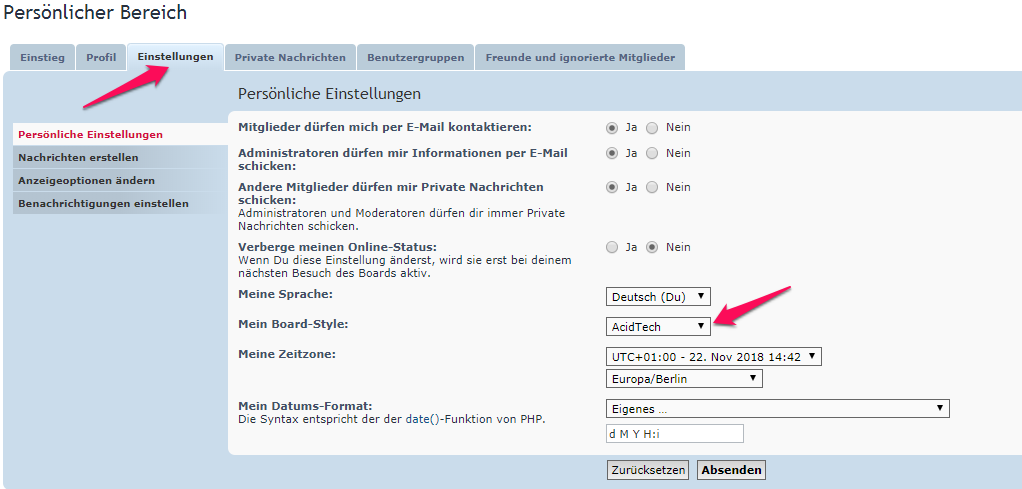Open the Meine Sprache dropdown

click(x=658, y=297)
